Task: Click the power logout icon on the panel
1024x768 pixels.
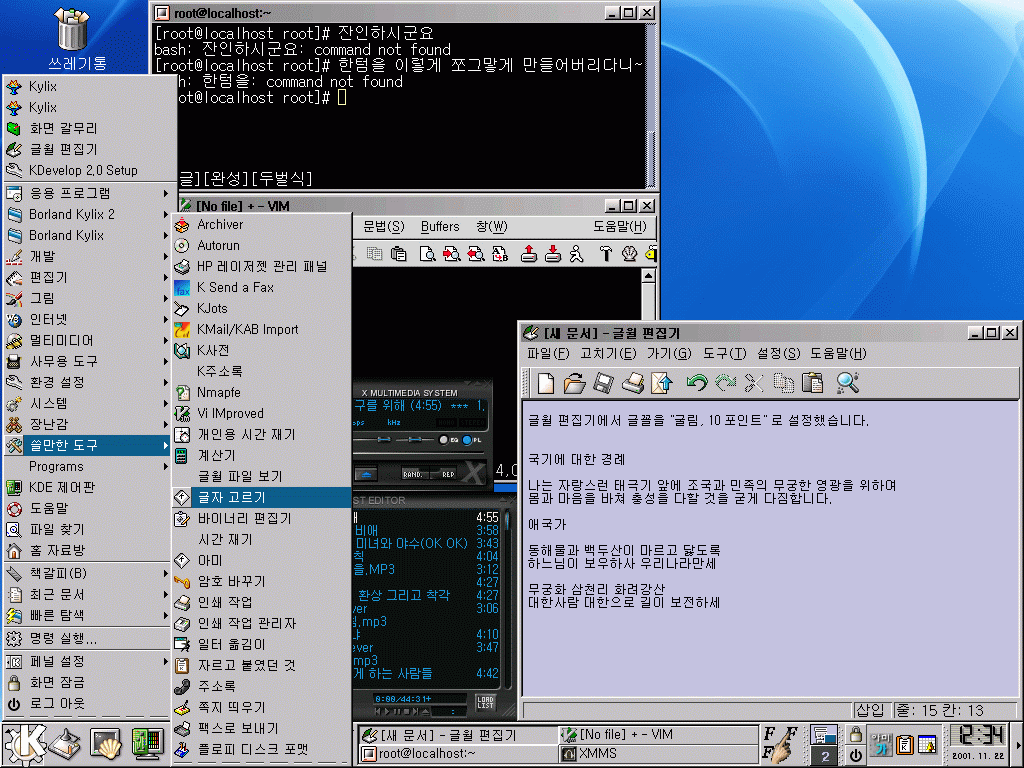Action: (x=855, y=756)
